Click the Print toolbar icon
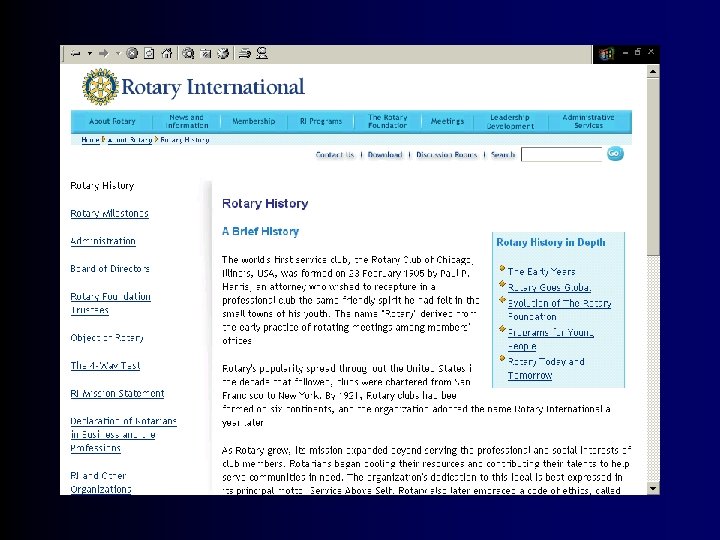Screen dimensions: 720x540 (x=245, y=54)
